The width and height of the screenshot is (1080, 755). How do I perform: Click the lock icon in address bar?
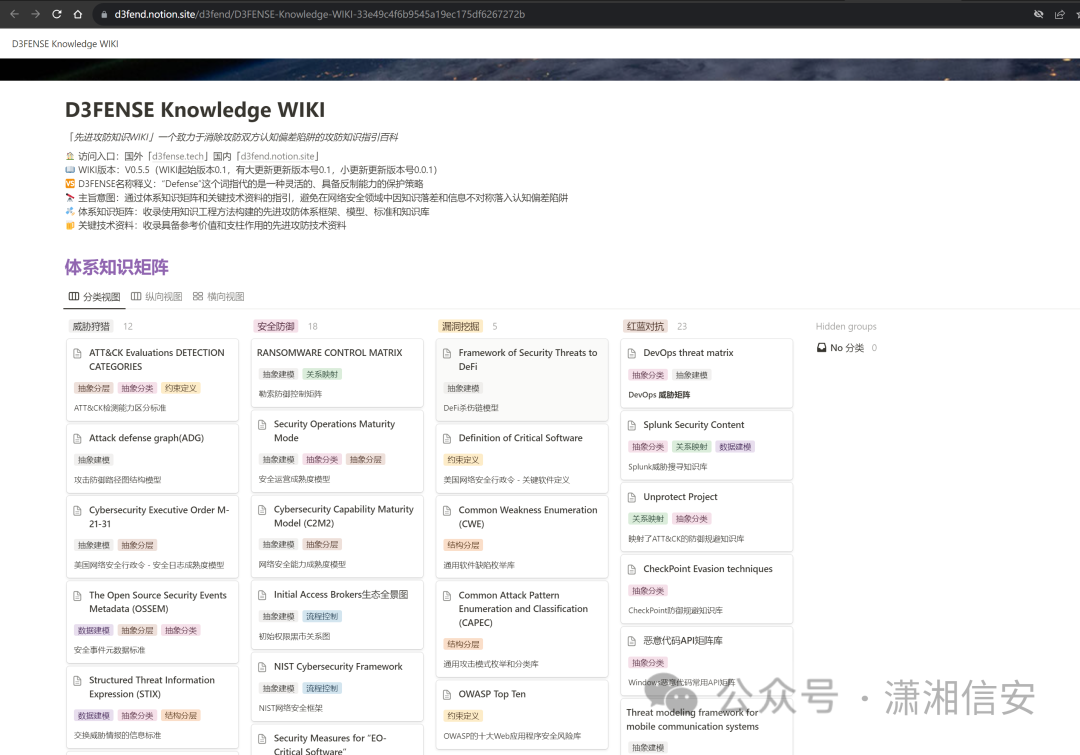coord(104,14)
